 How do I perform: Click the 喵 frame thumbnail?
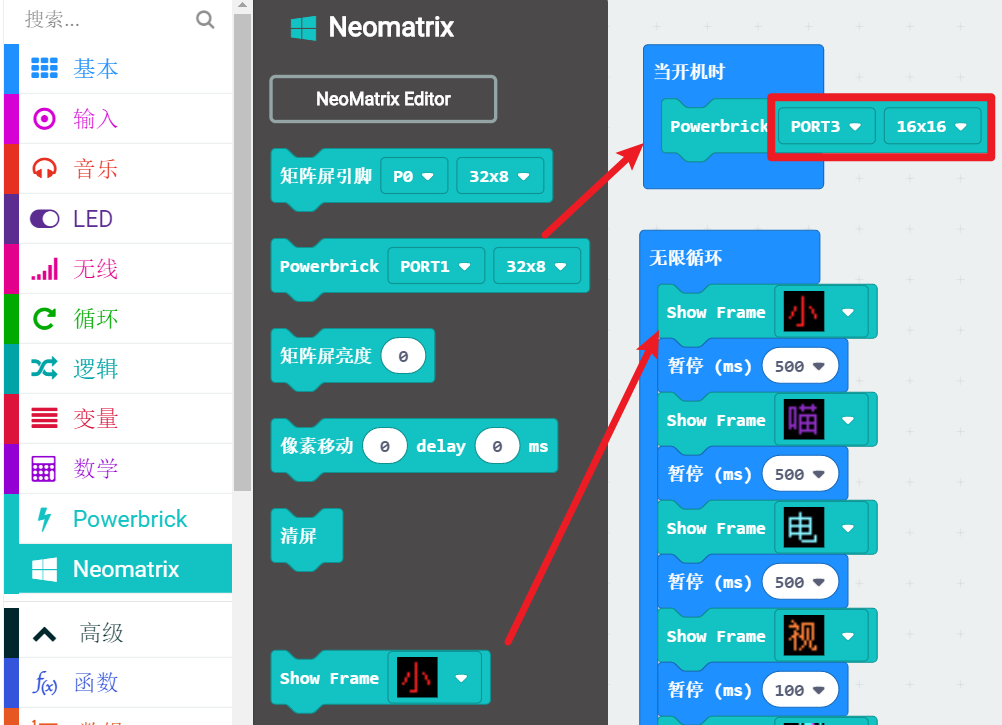[x=804, y=420]
